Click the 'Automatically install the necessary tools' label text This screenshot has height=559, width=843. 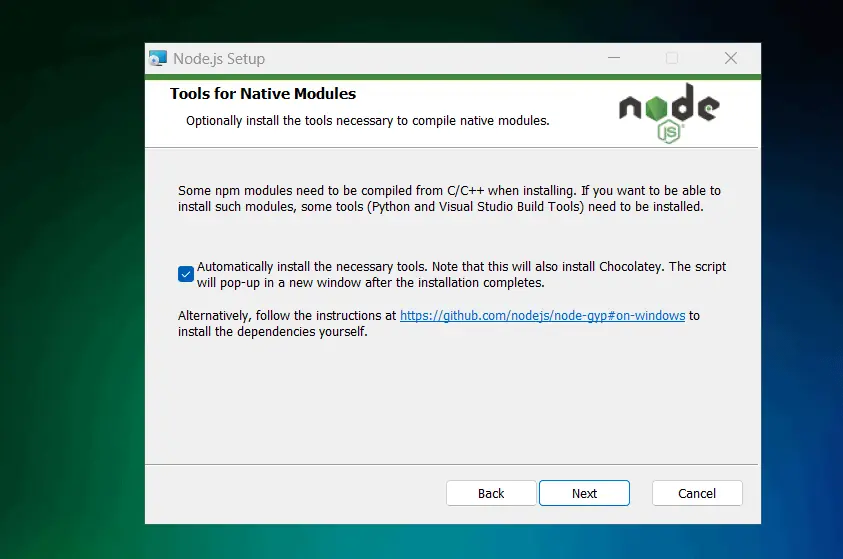[461, 275]
